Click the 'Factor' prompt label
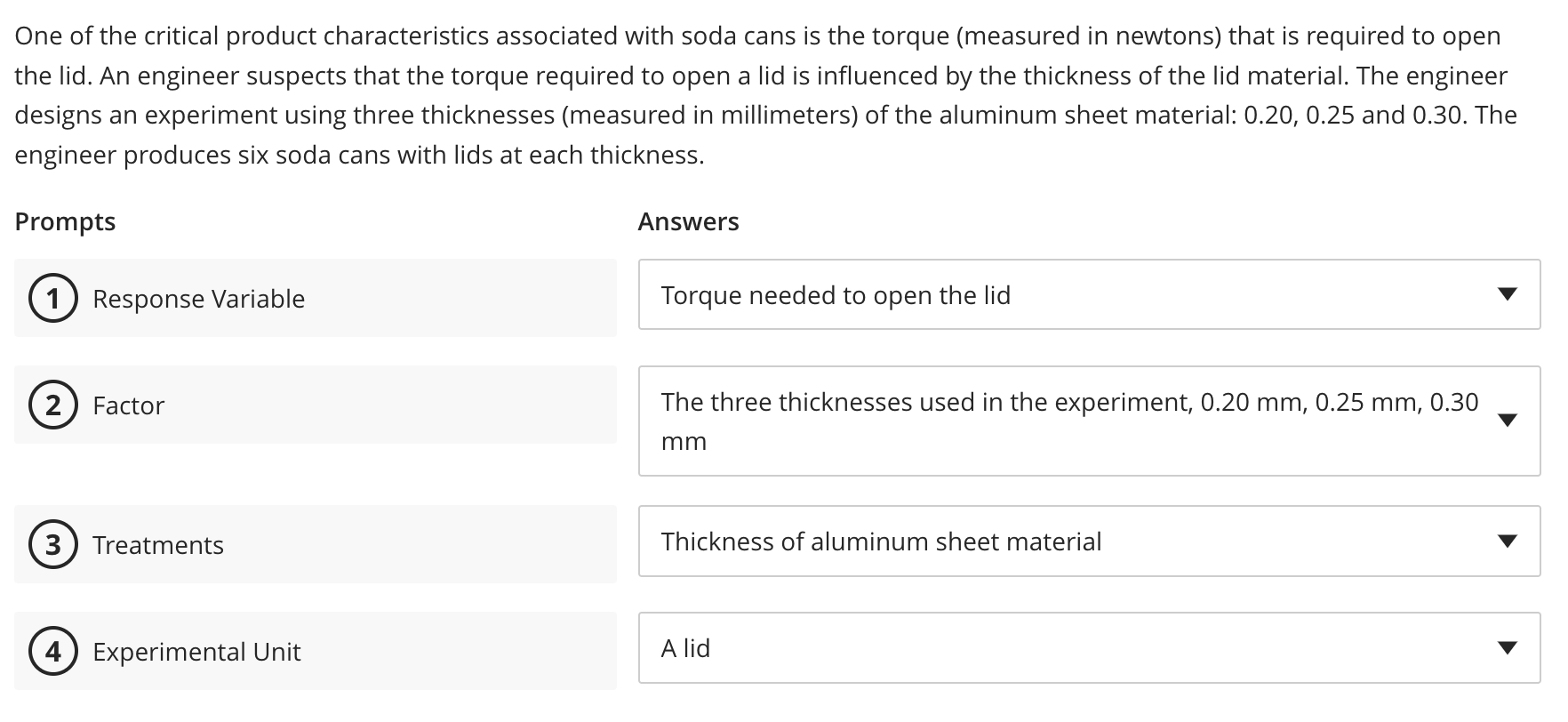The height and width of the screenshot is (722, 1568). coord(127,405)
